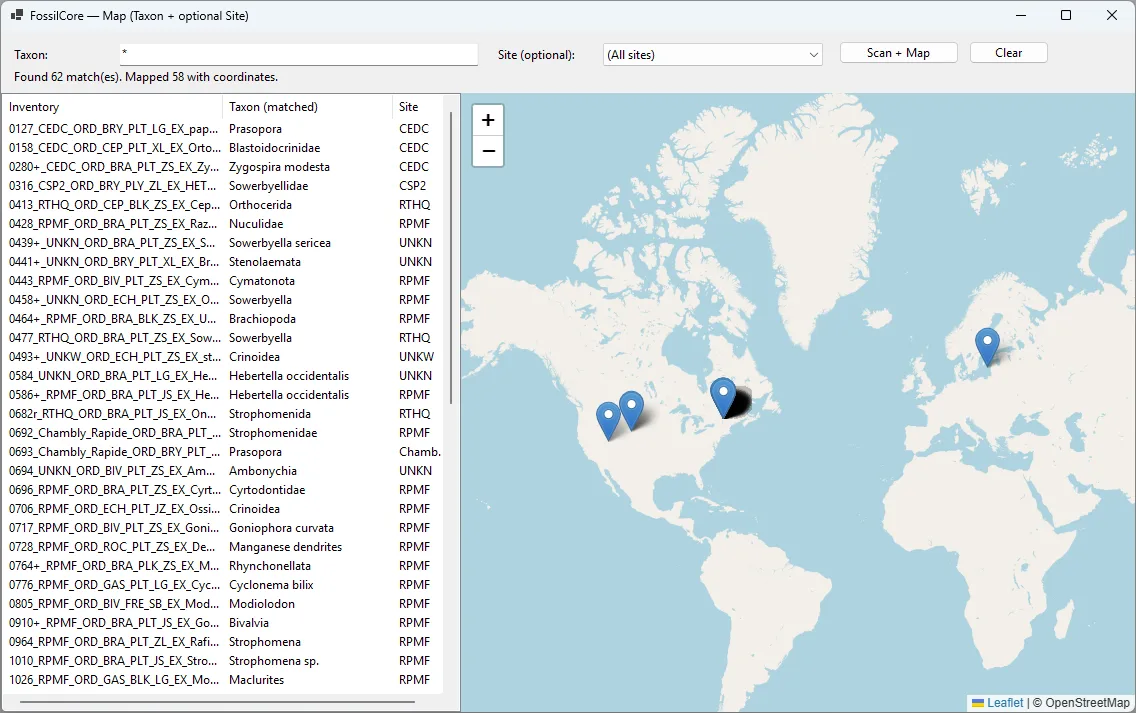
Task: Select the Strophomenidae row
Action: (x=223, y=433)
